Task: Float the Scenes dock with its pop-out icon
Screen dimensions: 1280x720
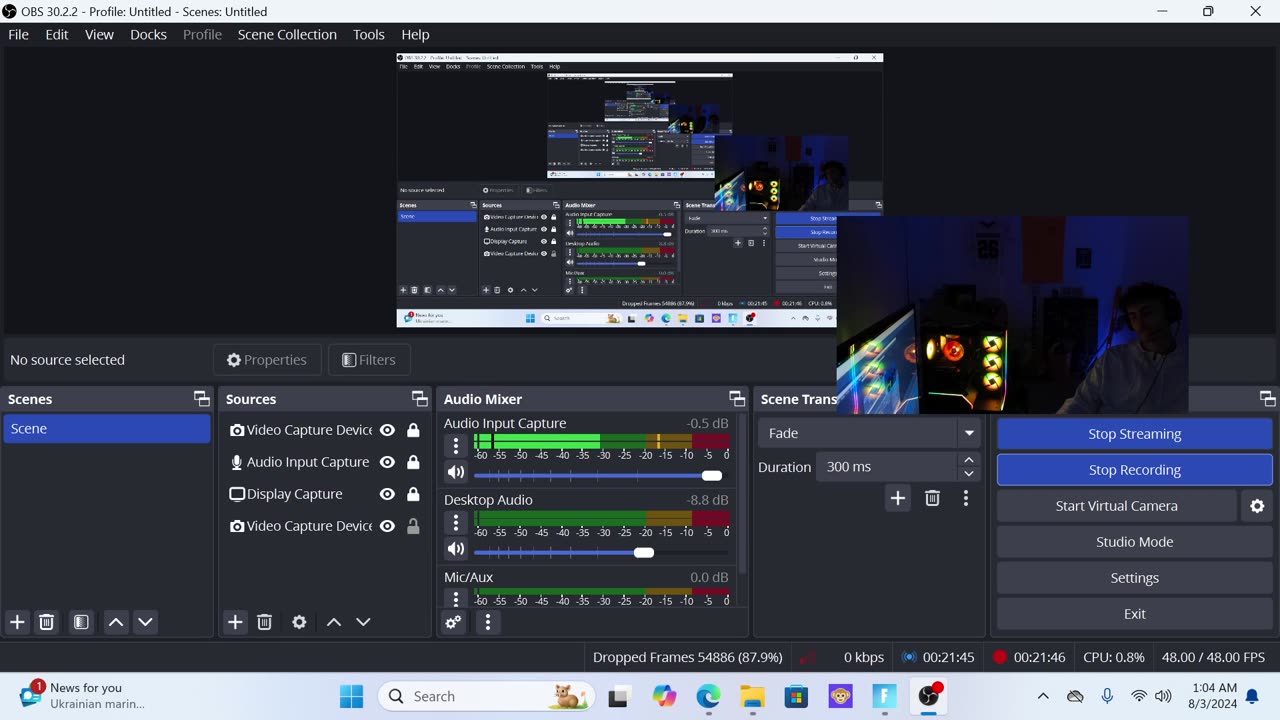Action: [x=202, y=398]
